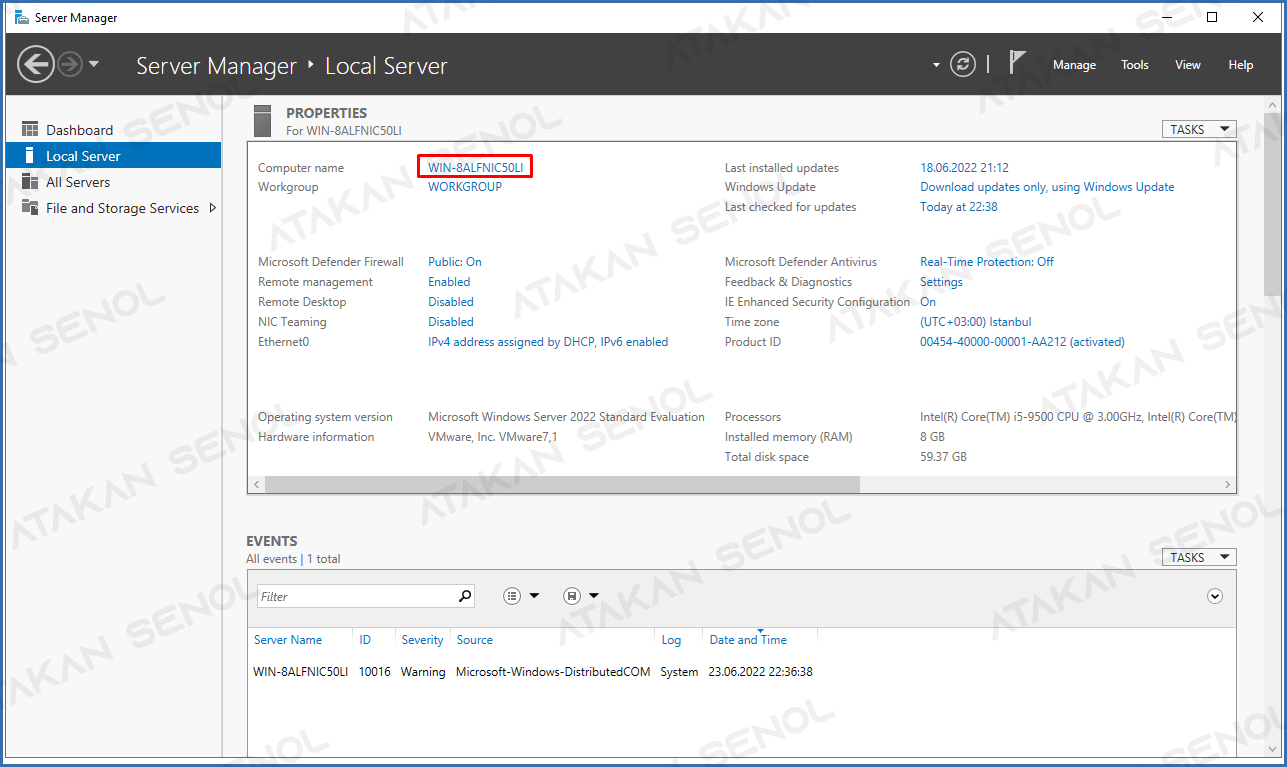Click the PROPERTIES server tower icon
Screen dimensions: 1287x767
point(262,120)
